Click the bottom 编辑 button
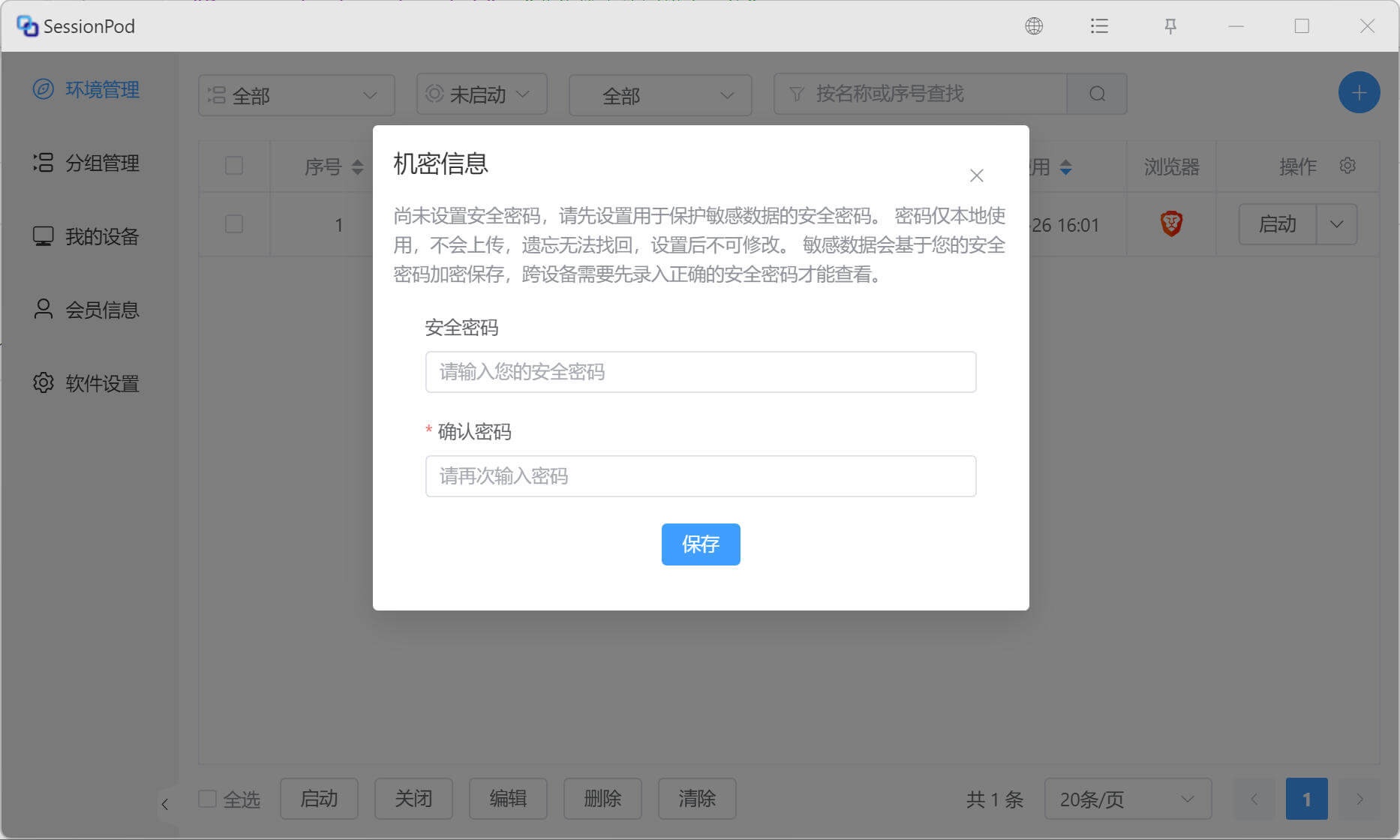1400x840 pixels. pos(508,799)
